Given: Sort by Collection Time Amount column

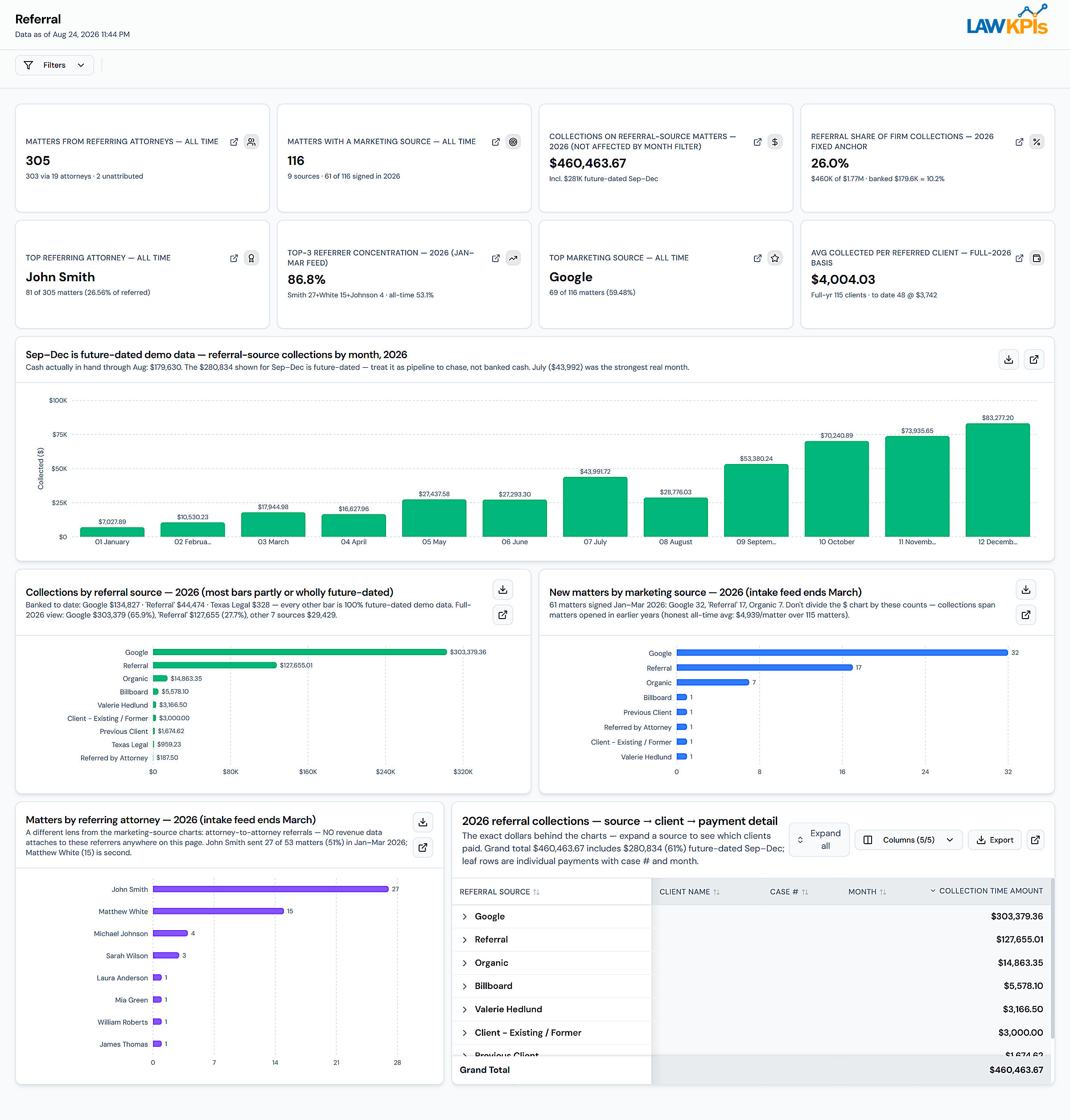Looking at the screenshot, I should (x=986, y=891).
